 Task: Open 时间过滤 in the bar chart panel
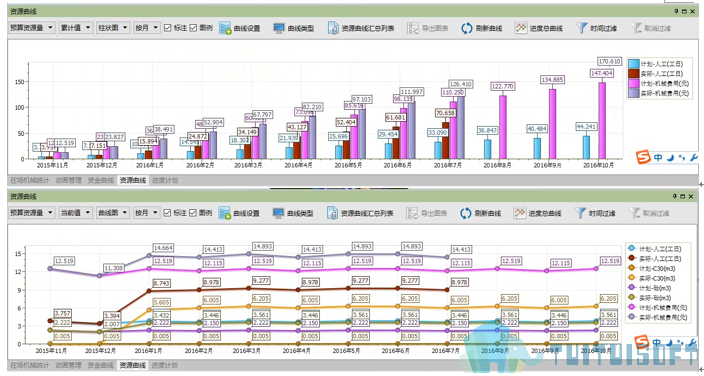tap(596, 28)
